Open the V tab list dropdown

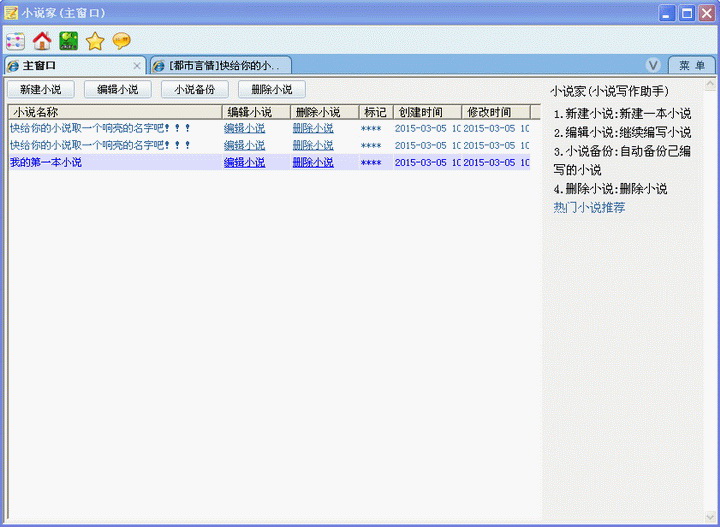(x=653, y=65)
